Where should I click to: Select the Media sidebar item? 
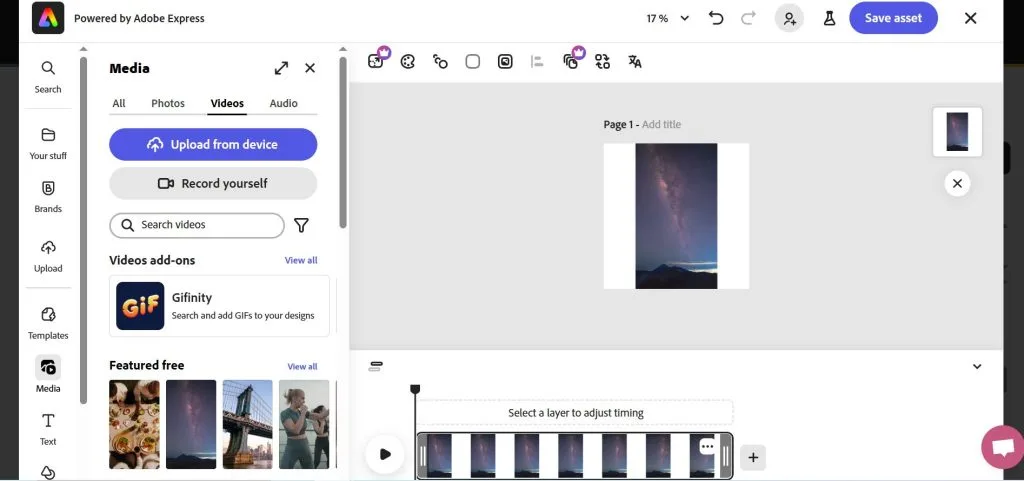point(48,376)
